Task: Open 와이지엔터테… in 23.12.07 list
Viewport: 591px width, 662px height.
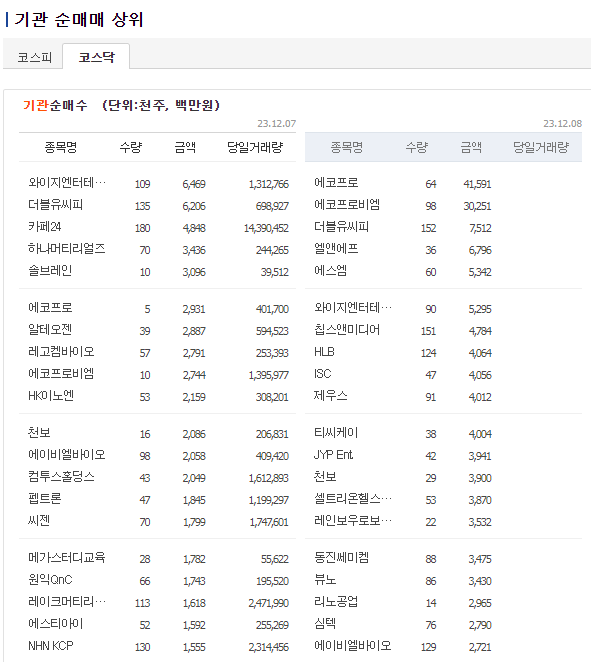Action: (67, 183)
